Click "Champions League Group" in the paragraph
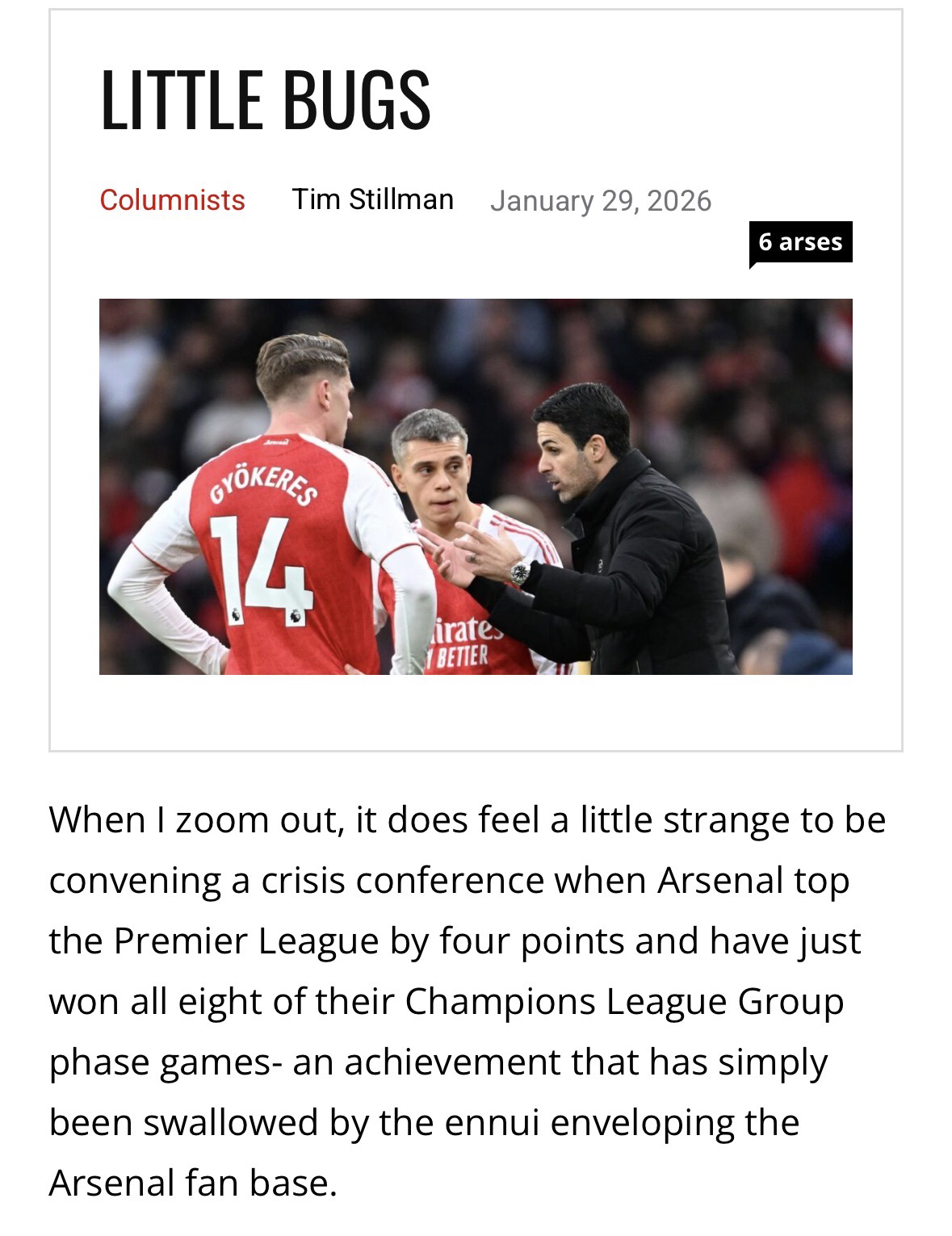Screen dimensions: 952x1236 tap(624, 1002)
